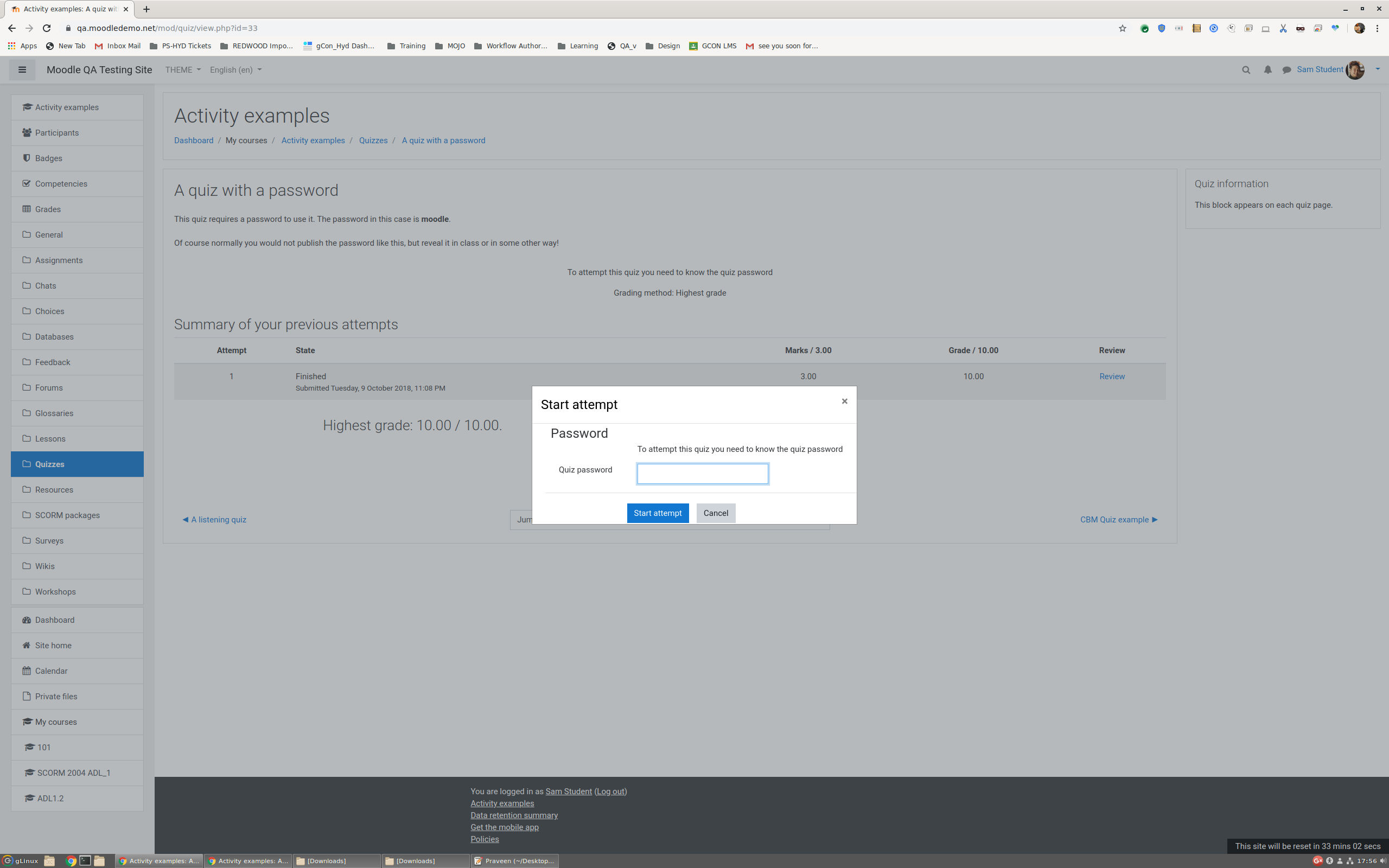Cancel the Start attempt dialog

(716, 513)
